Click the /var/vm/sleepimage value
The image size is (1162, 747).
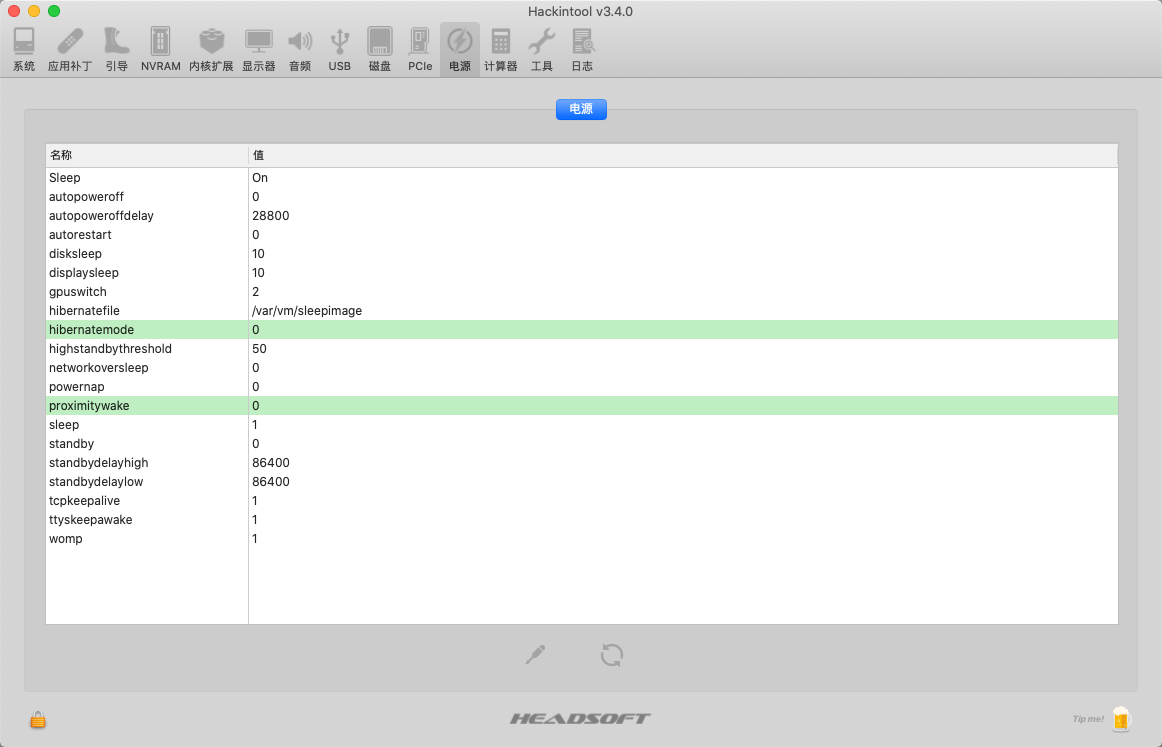(x=307, y=311)
